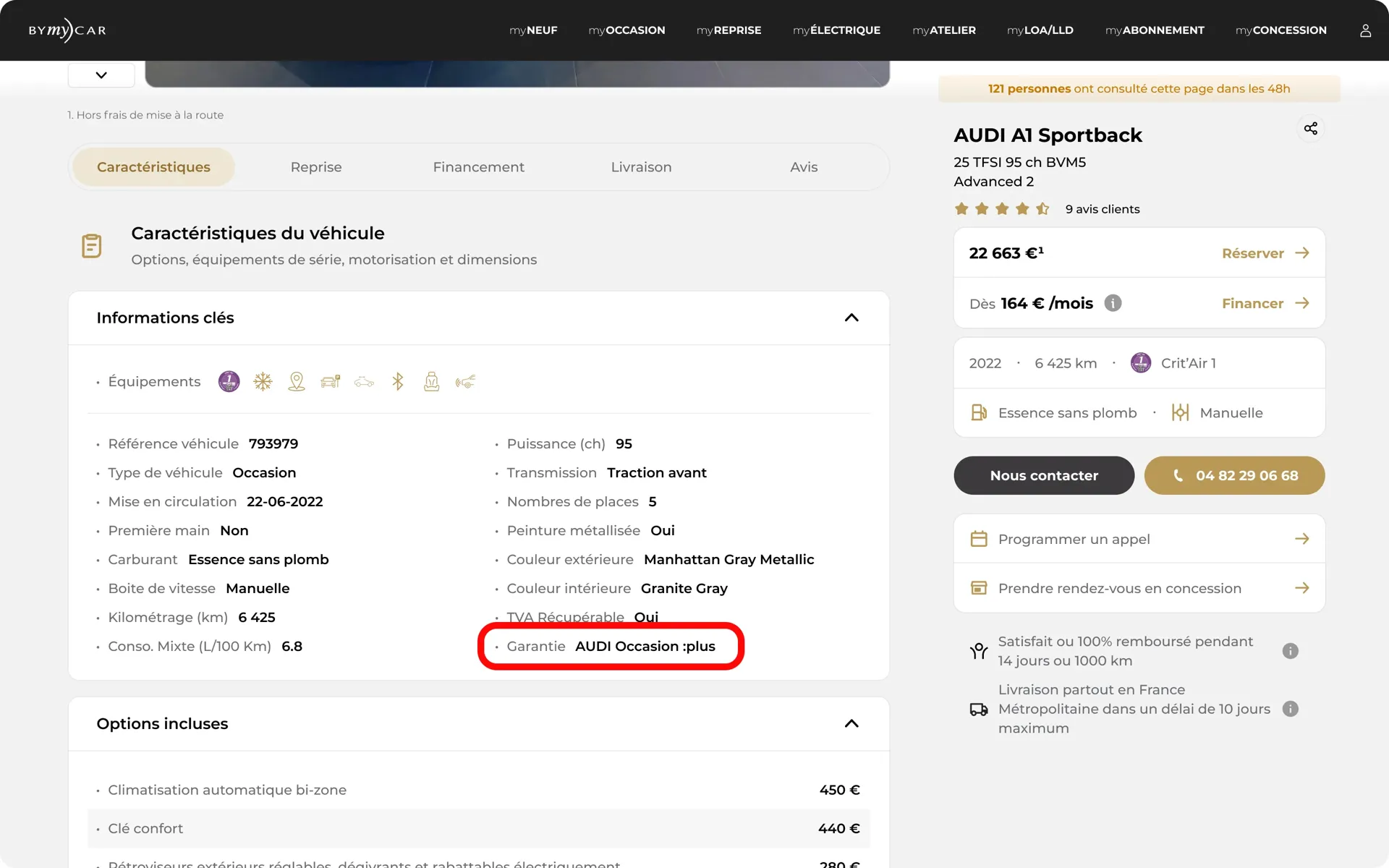Screen dimensions: 1389x868
Task: Collapse the Informations clés section
Action: pyautogui.click(x=851, y=318)
